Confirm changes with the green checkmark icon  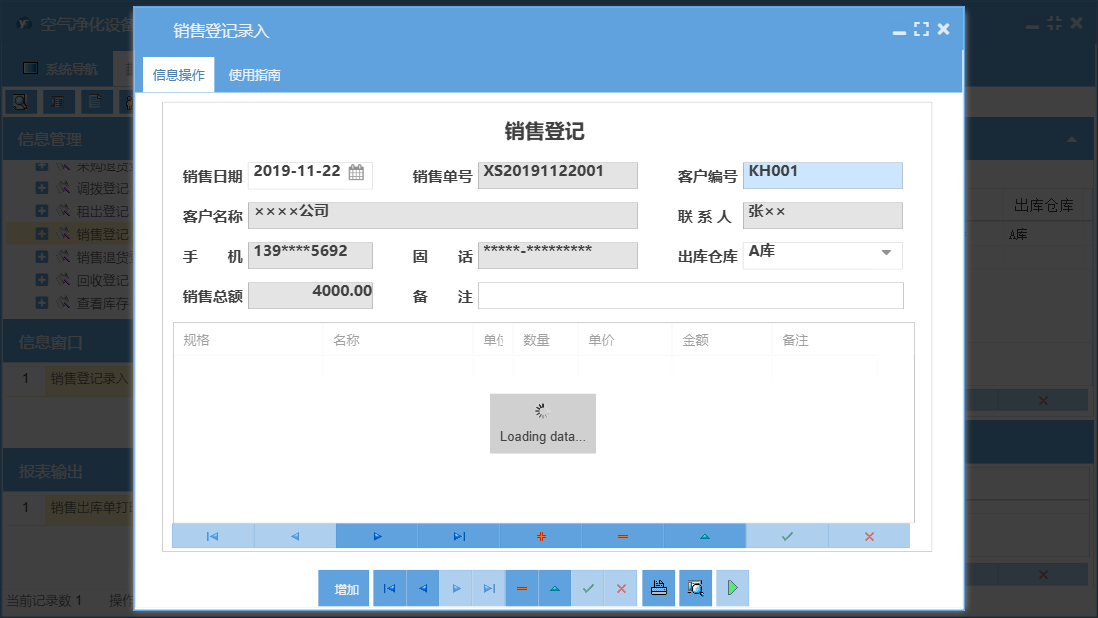point(786,536)
